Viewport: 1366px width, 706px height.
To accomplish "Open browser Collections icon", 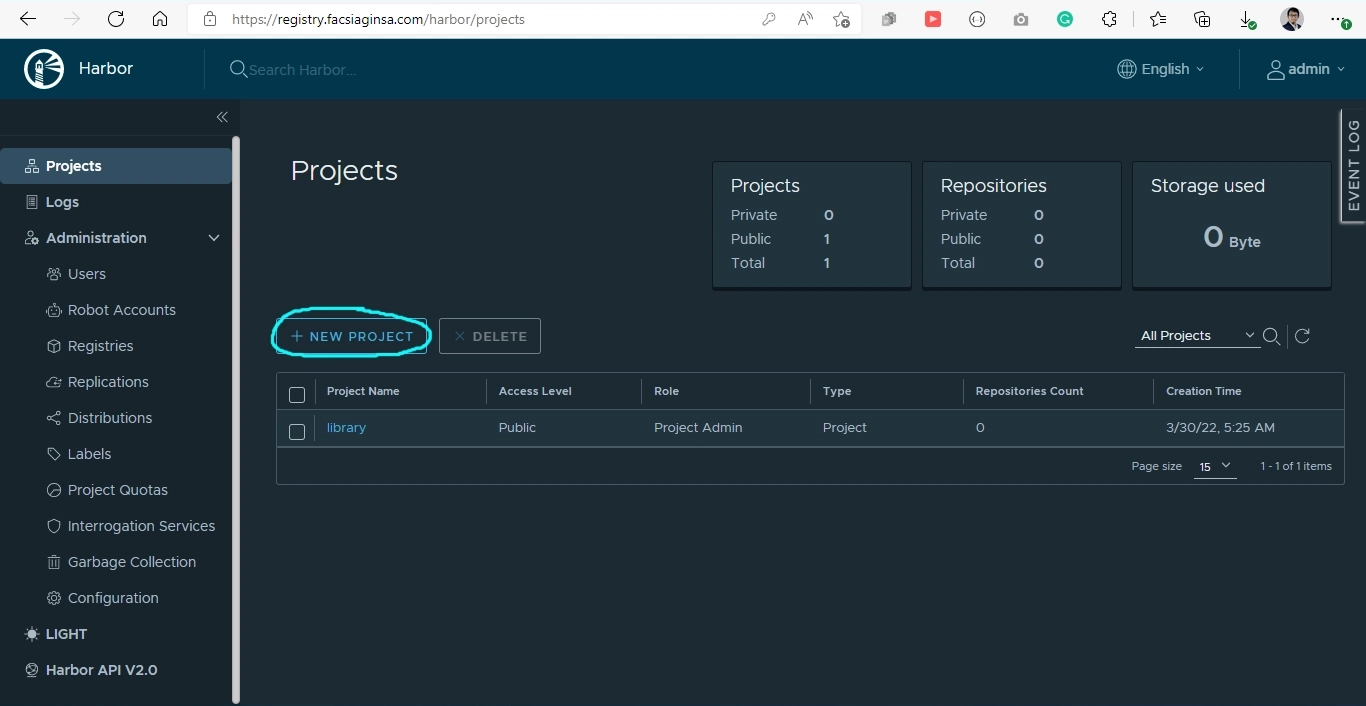I will (1203, 19).
